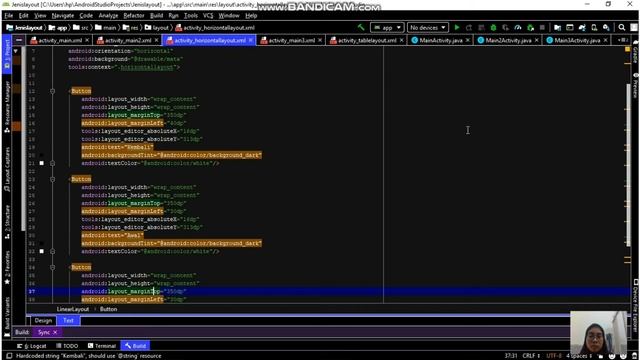
Task: Switch to Main3Activity.java tab
Action: 577,40
